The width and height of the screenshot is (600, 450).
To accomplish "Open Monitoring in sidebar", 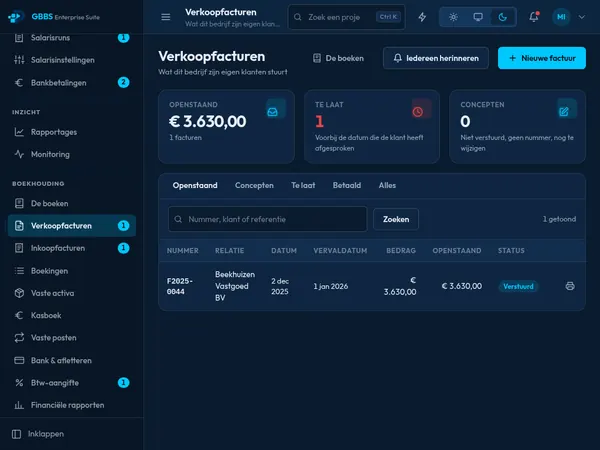I will [72, 154].
